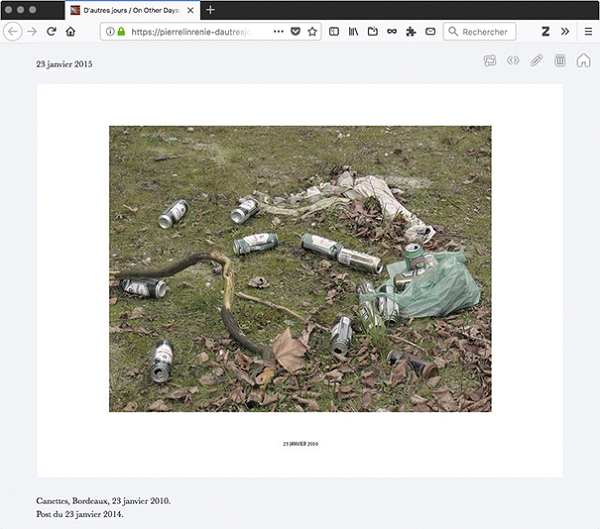Go to the Firefox home page
This screenshot has width=600, height=529.
coord(70,32)
